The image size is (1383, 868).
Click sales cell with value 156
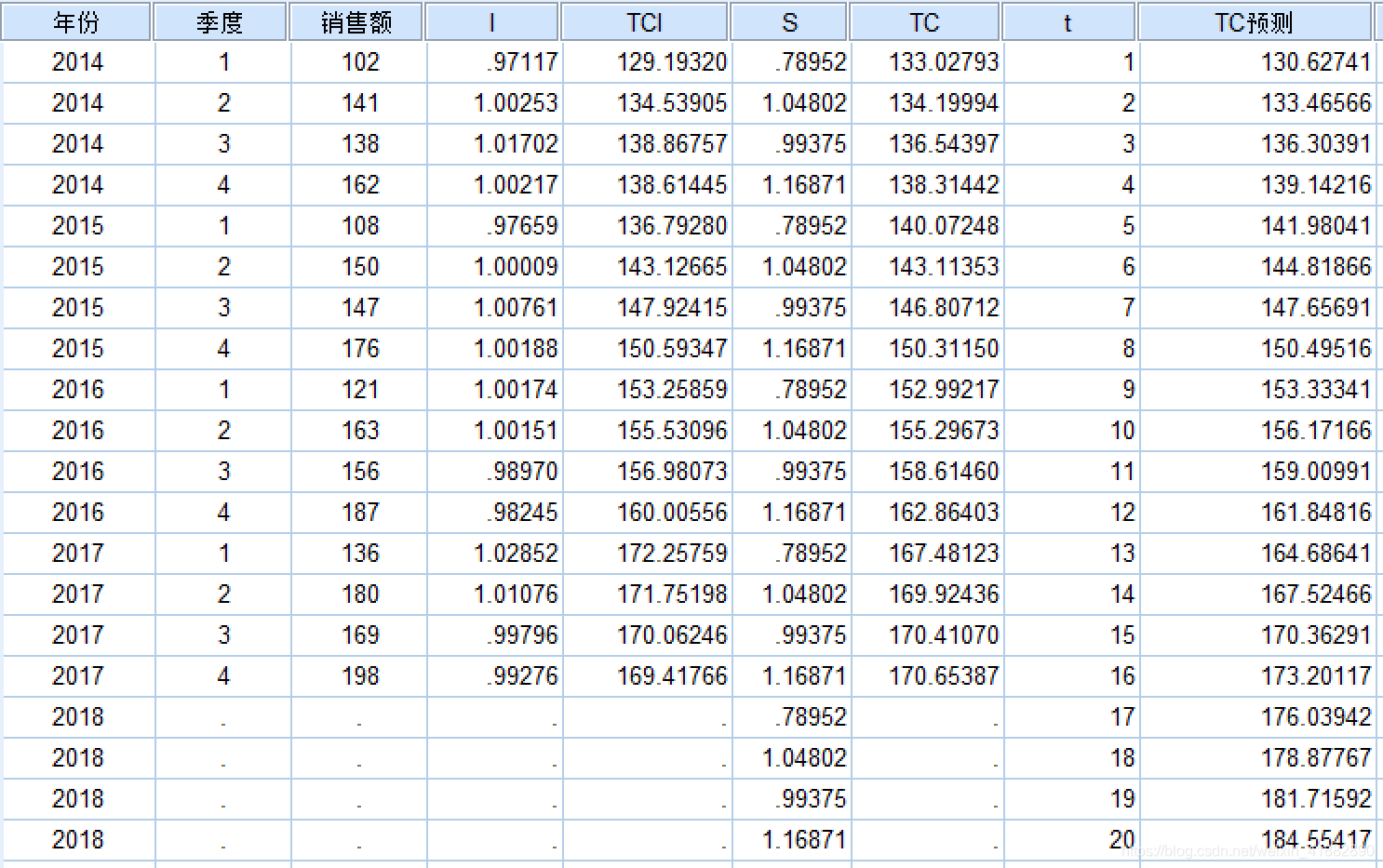point(359,472)
